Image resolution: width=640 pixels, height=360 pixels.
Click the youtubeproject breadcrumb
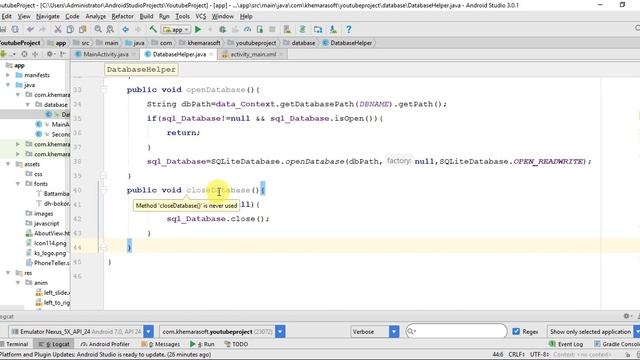(x=251, y=43)
